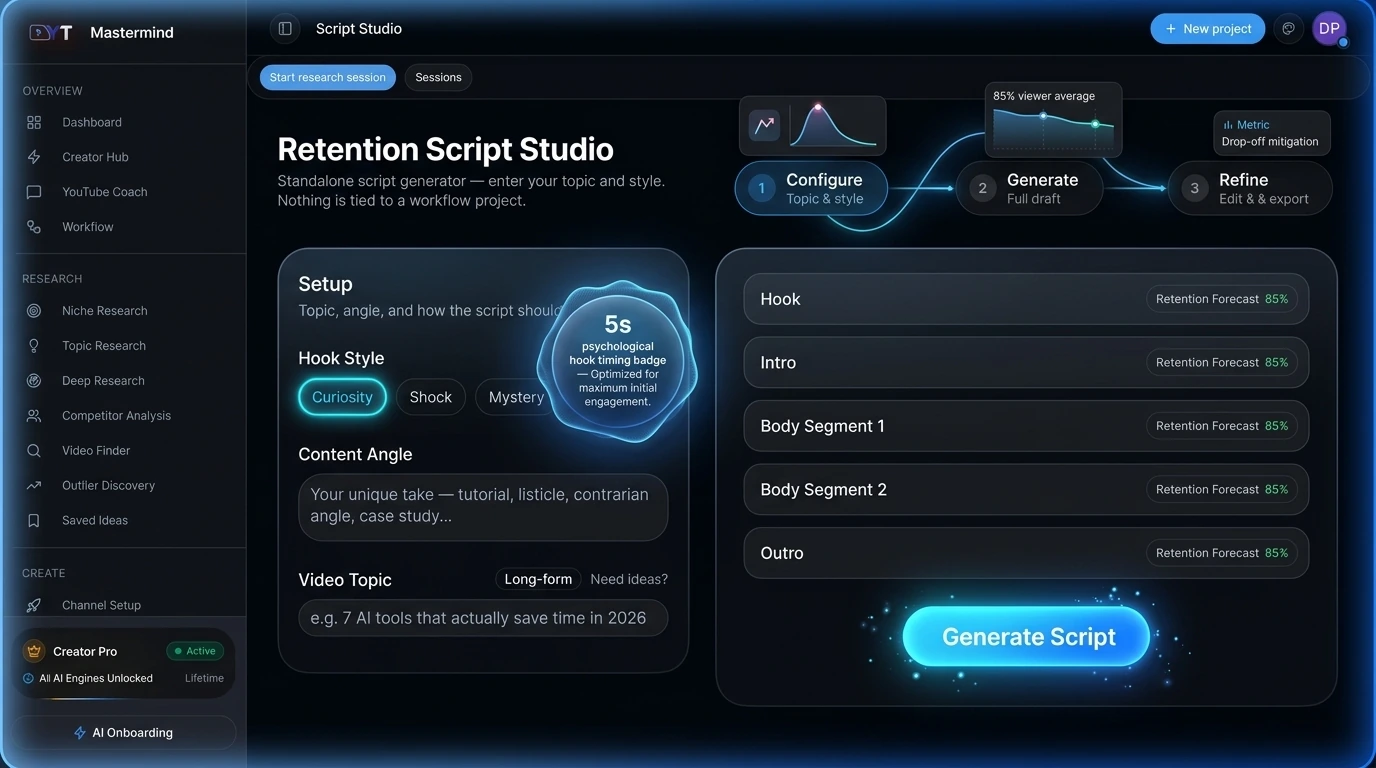The image size is (1376, 768).
Task: Open the Dashboard icon in sidebar
Action: pyautogui.click(x=34, y=122)
